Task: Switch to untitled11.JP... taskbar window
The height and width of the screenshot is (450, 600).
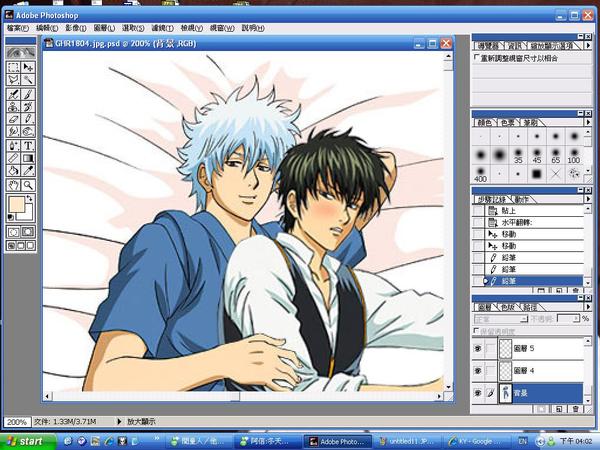Action: (406, 442)
